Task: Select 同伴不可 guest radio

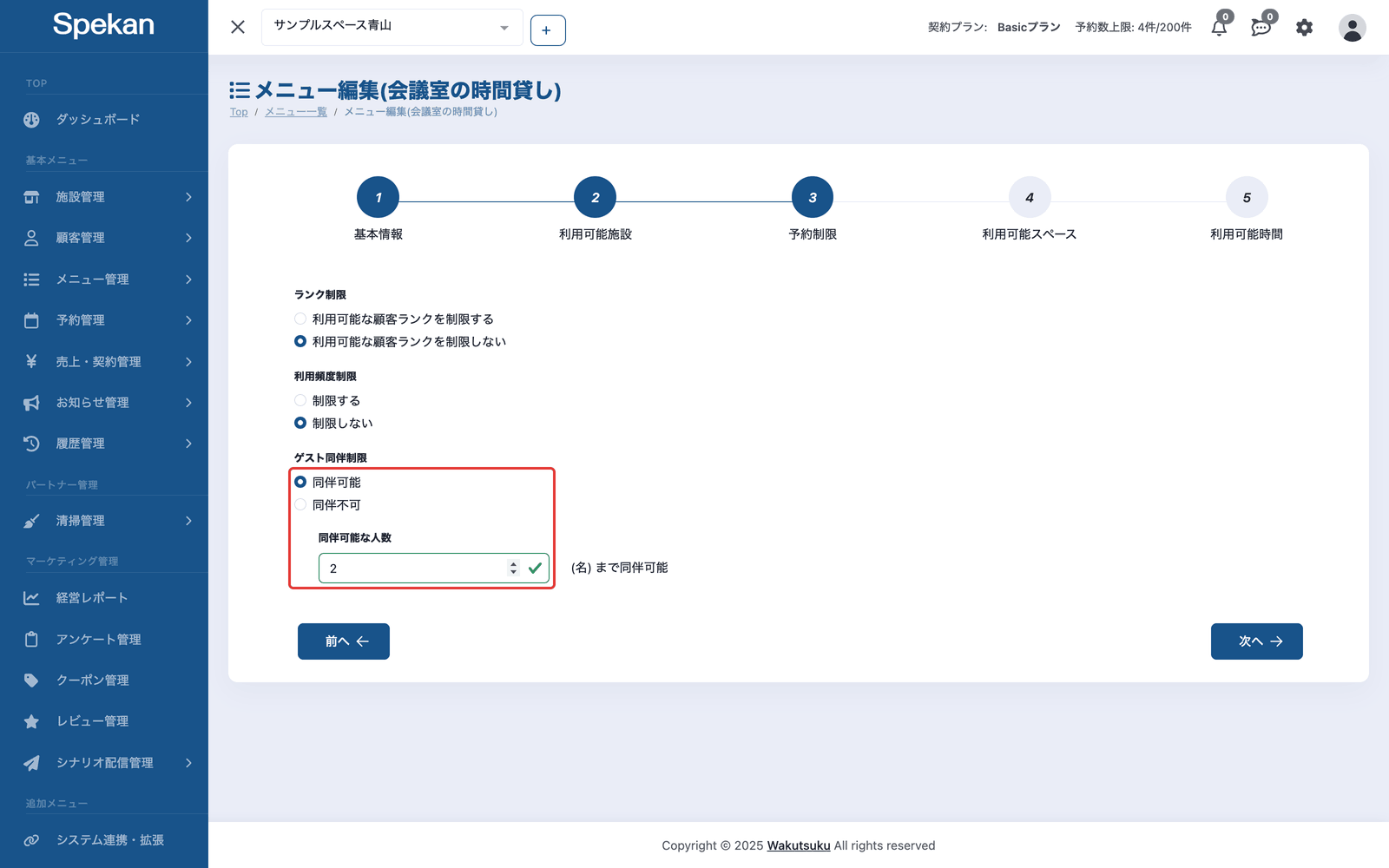Action: coord(300,504)
